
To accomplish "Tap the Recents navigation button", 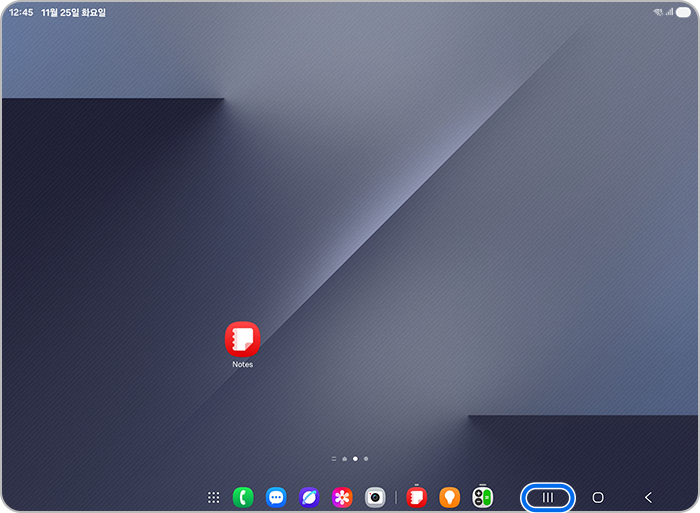I will pos(548,497).
